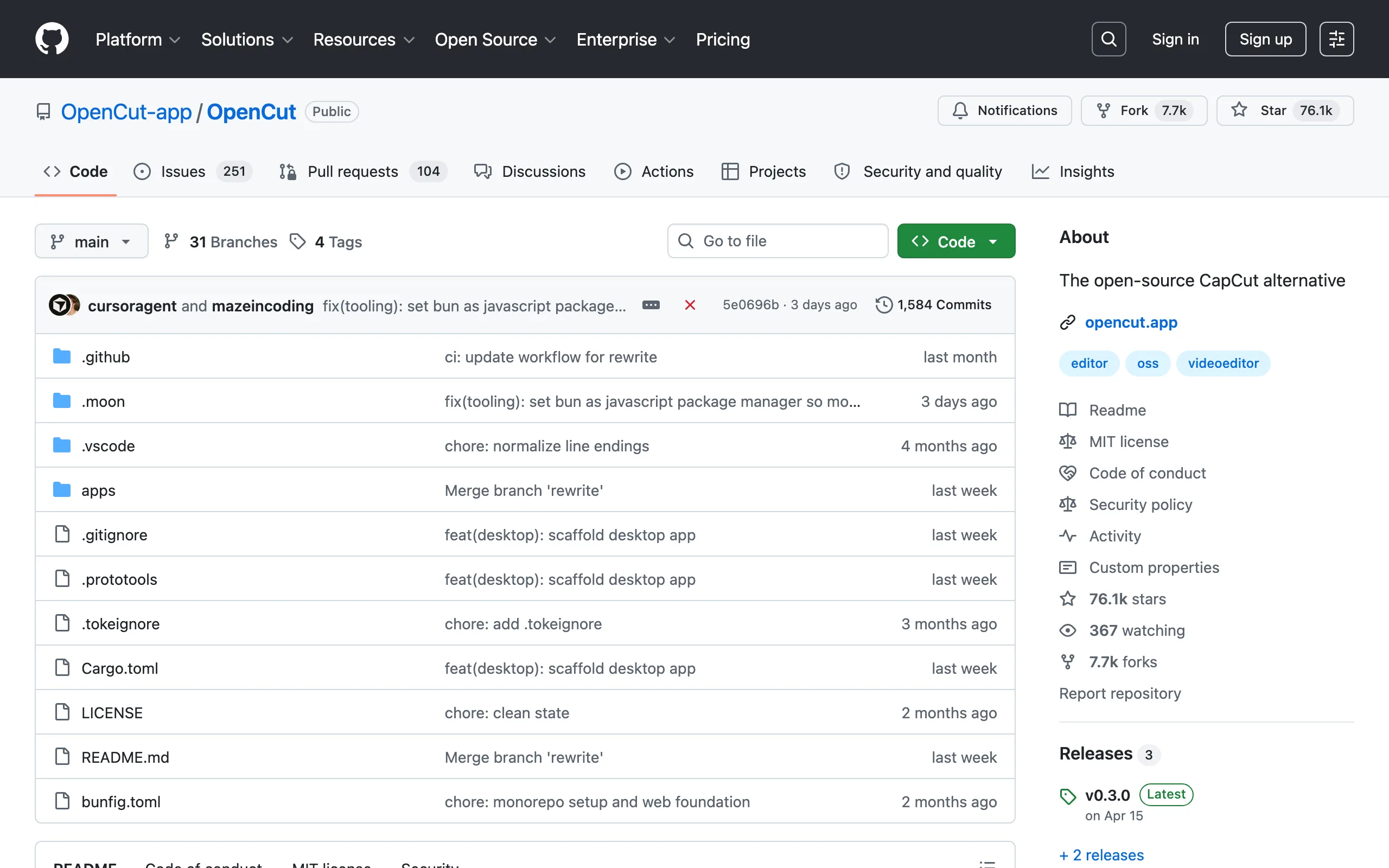Expand the Open Source menu
This screenshot has width=1389, height=868.
(x=495, y=39)
